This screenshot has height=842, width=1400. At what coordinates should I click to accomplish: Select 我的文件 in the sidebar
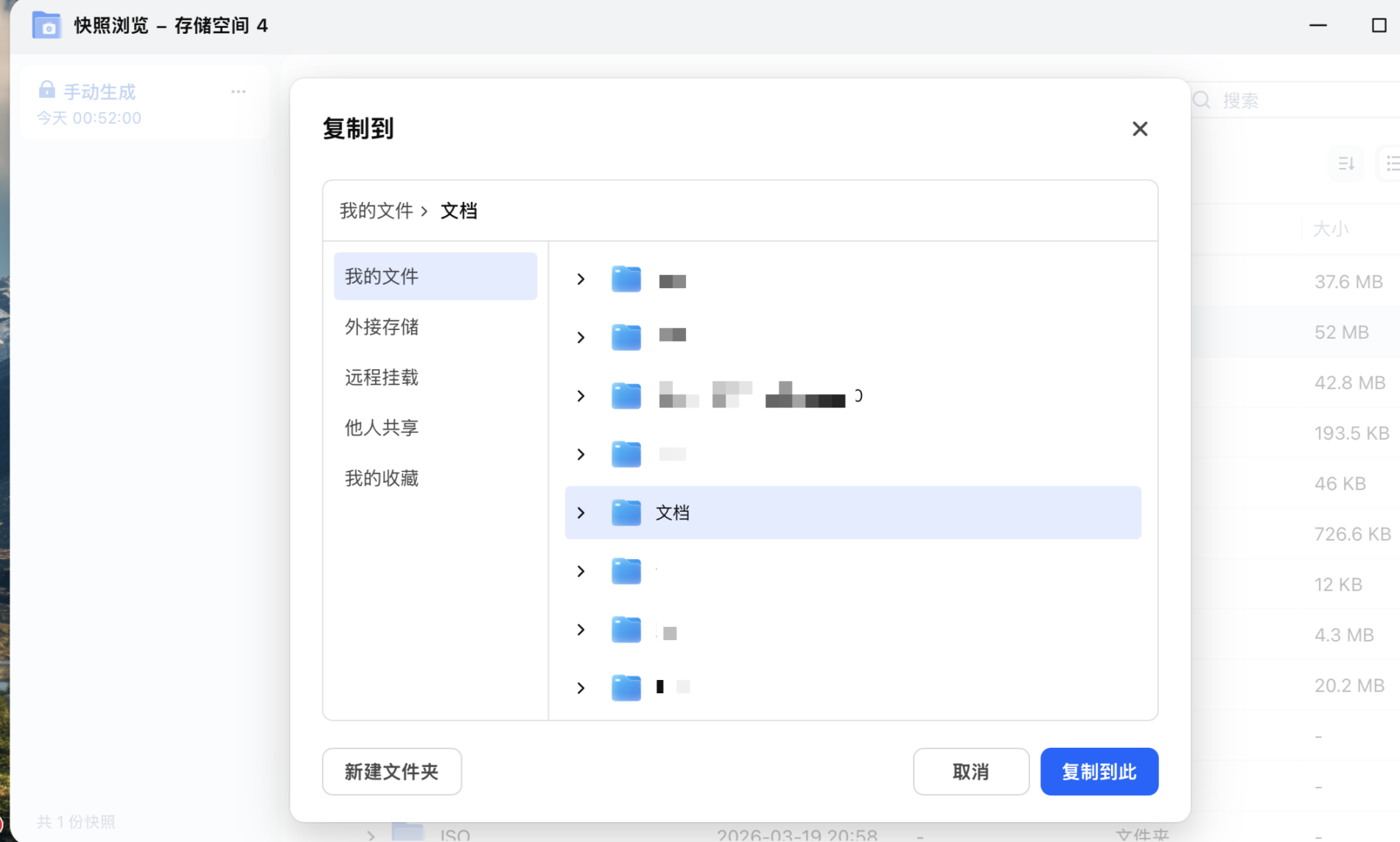pos(435,276)
